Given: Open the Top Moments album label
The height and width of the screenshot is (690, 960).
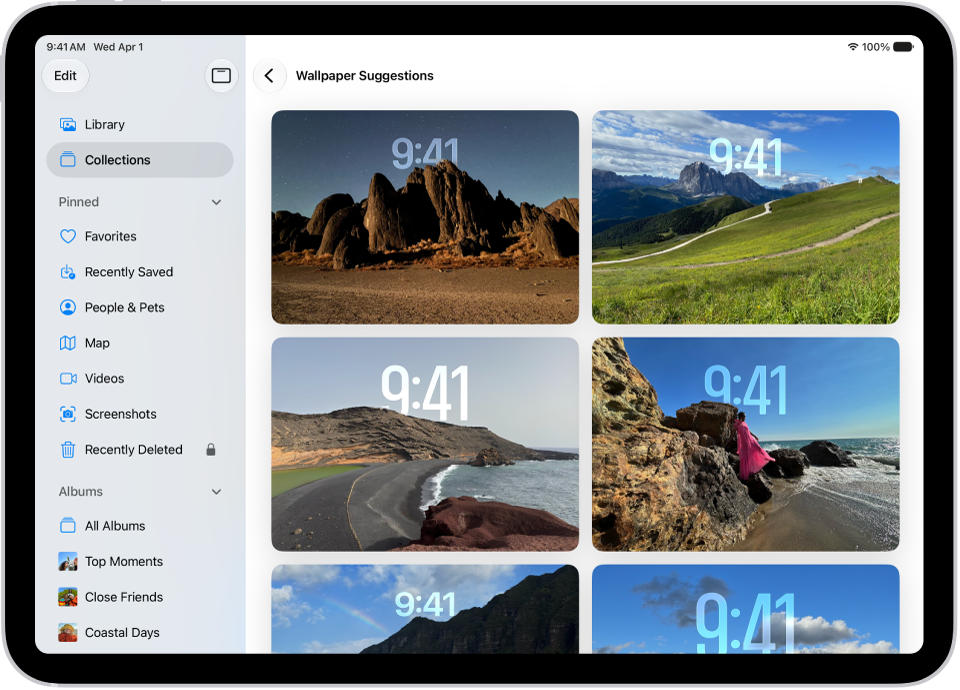Looking at the screenshot, I should coord(124,561).
